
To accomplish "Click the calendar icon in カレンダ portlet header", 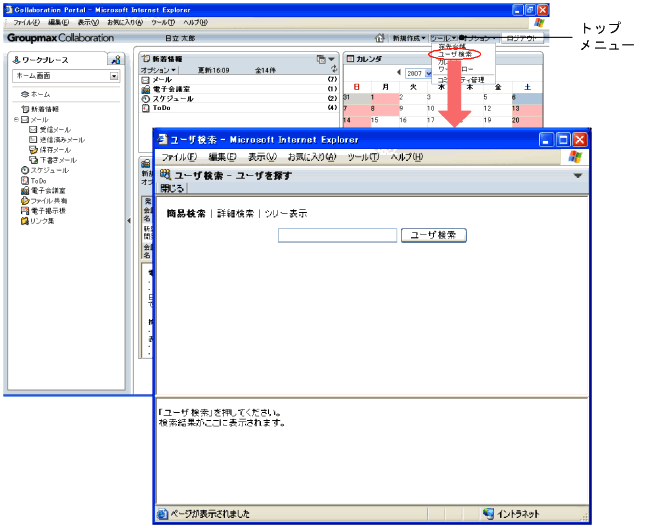I will [350, 59].
